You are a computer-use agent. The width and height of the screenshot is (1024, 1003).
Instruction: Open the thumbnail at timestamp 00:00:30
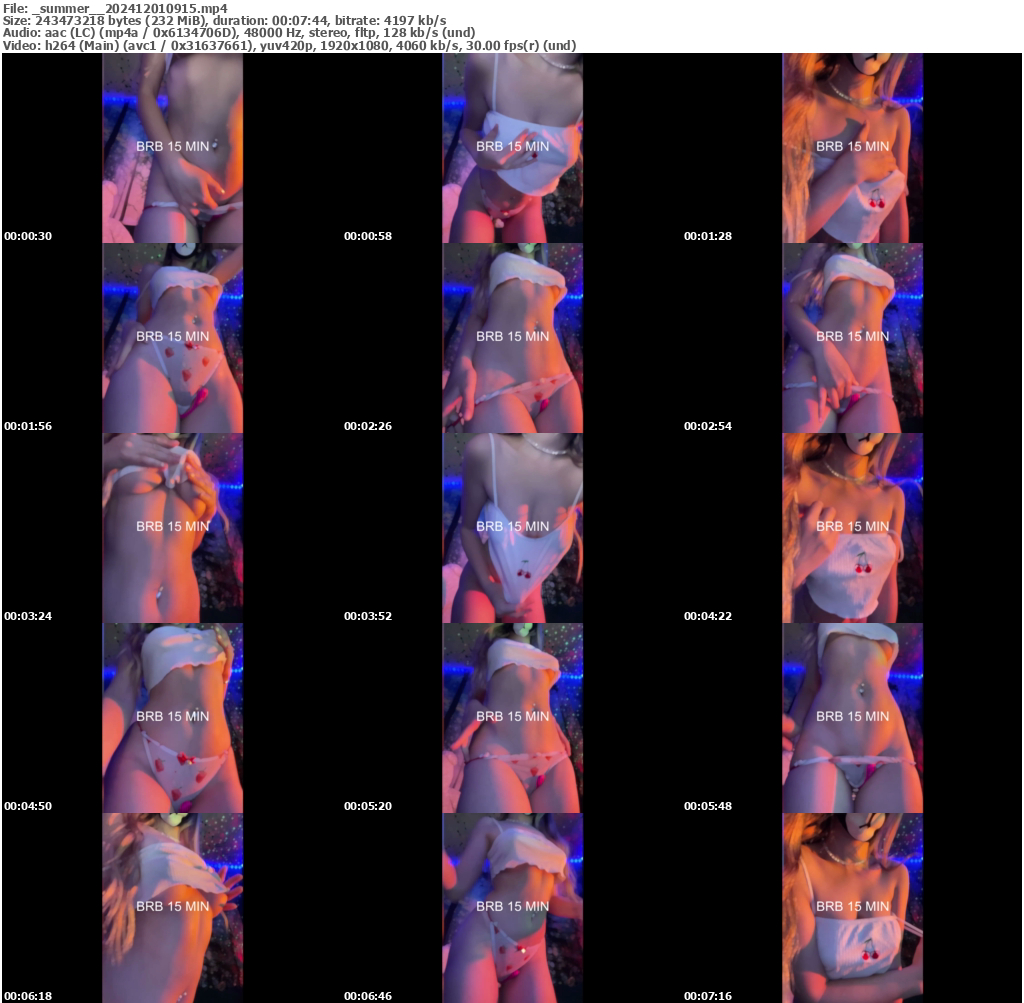(x=171, y=148)
